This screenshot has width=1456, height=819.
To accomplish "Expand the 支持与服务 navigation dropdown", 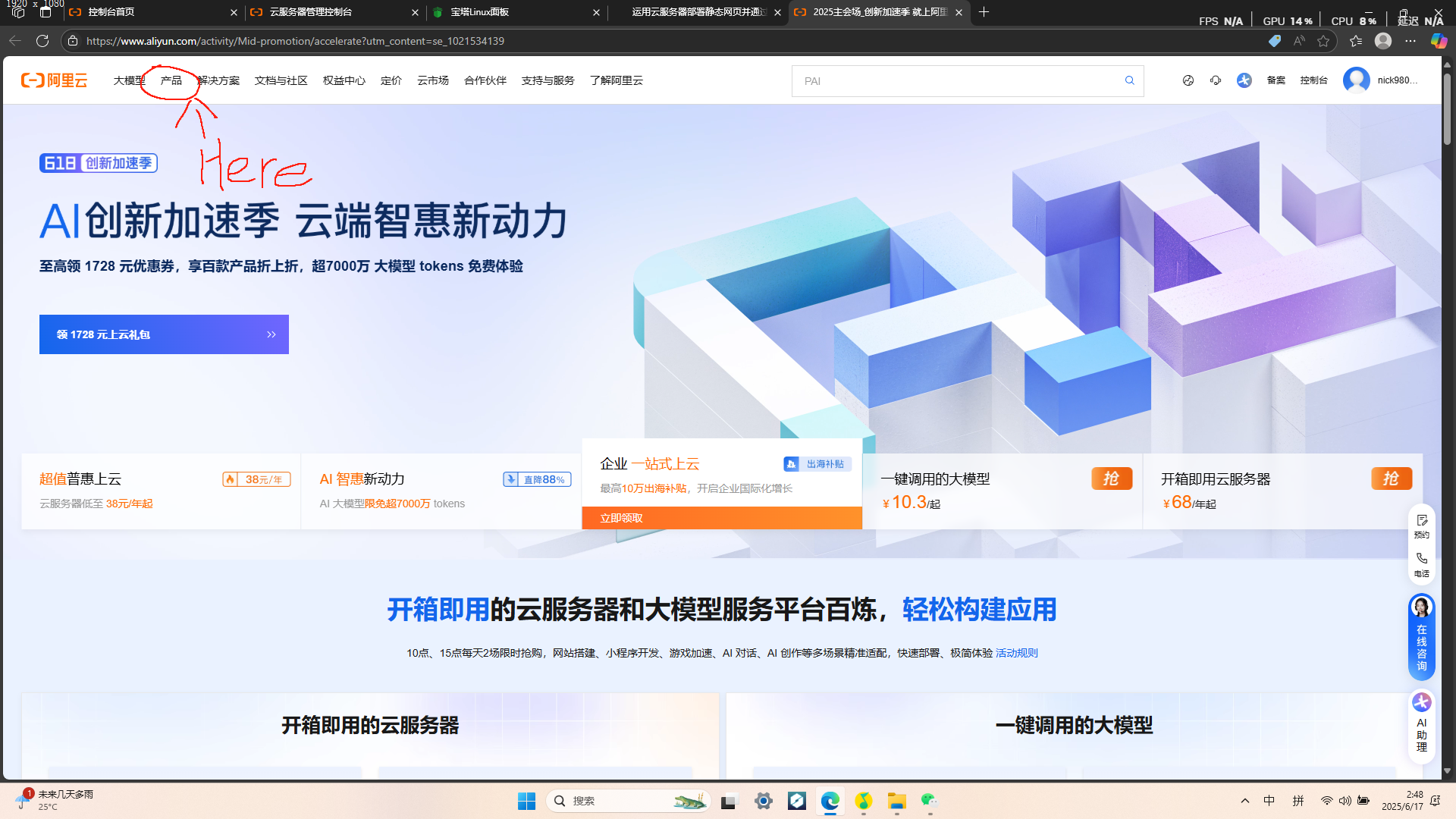I will pos(548,80).
